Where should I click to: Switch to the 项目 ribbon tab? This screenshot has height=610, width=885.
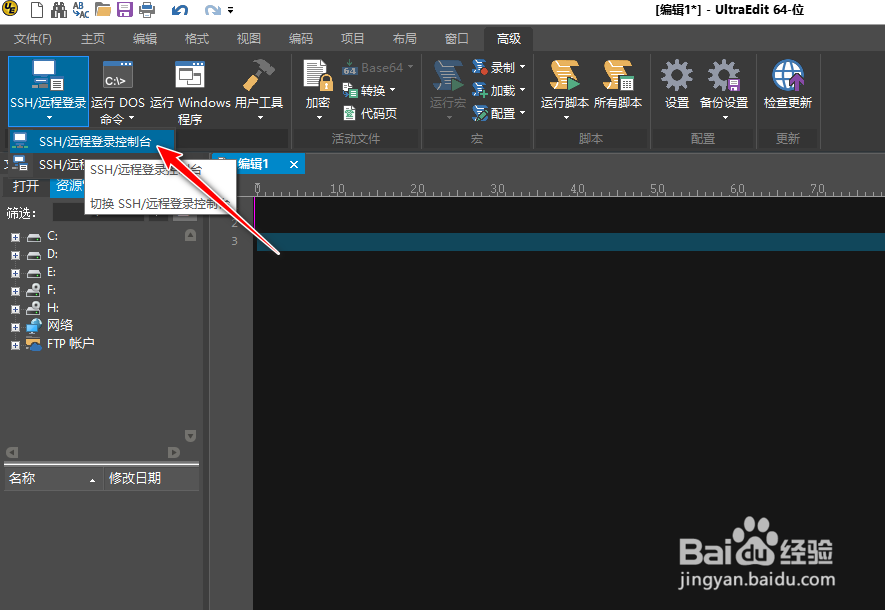pyautogui.click(x=353, y=38)
